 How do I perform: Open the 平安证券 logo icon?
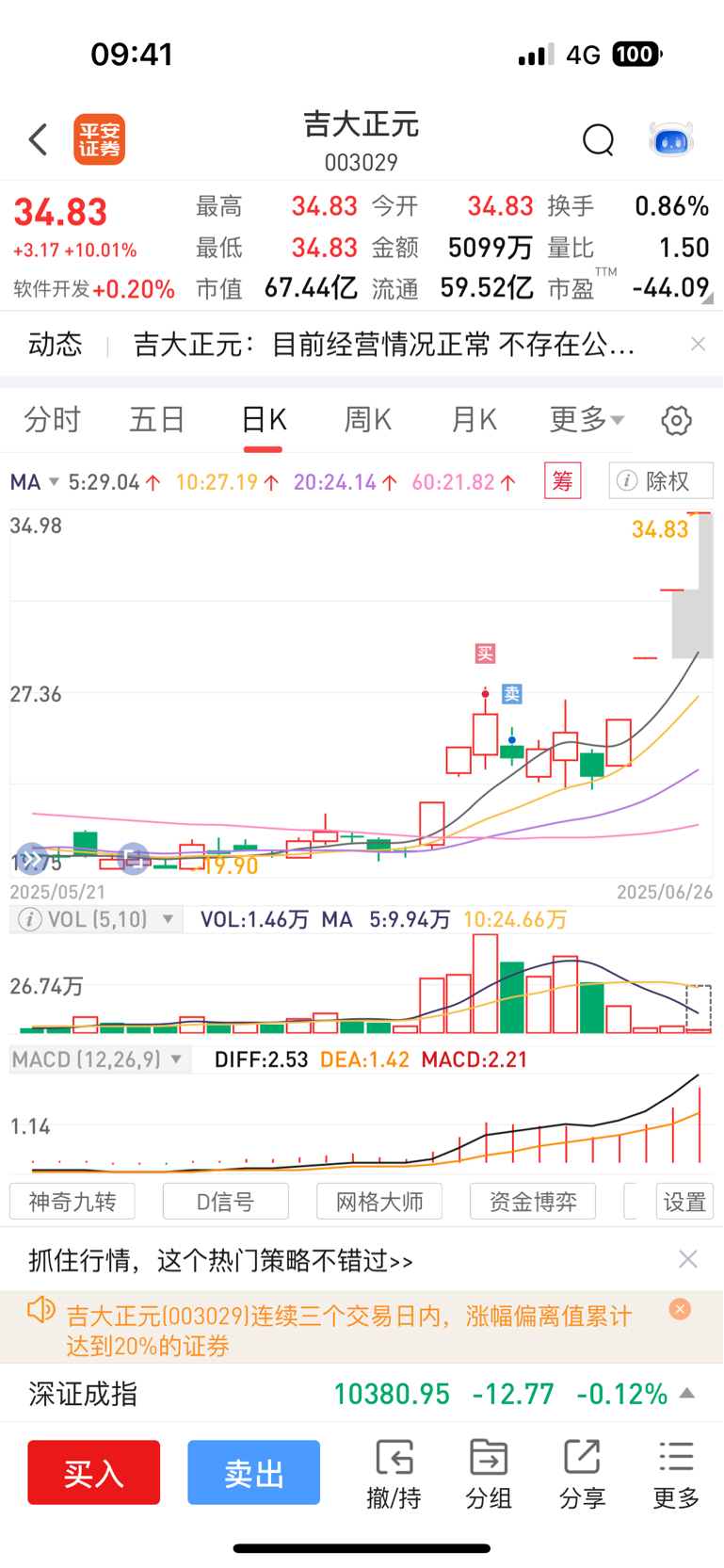[x=100, y=140]
